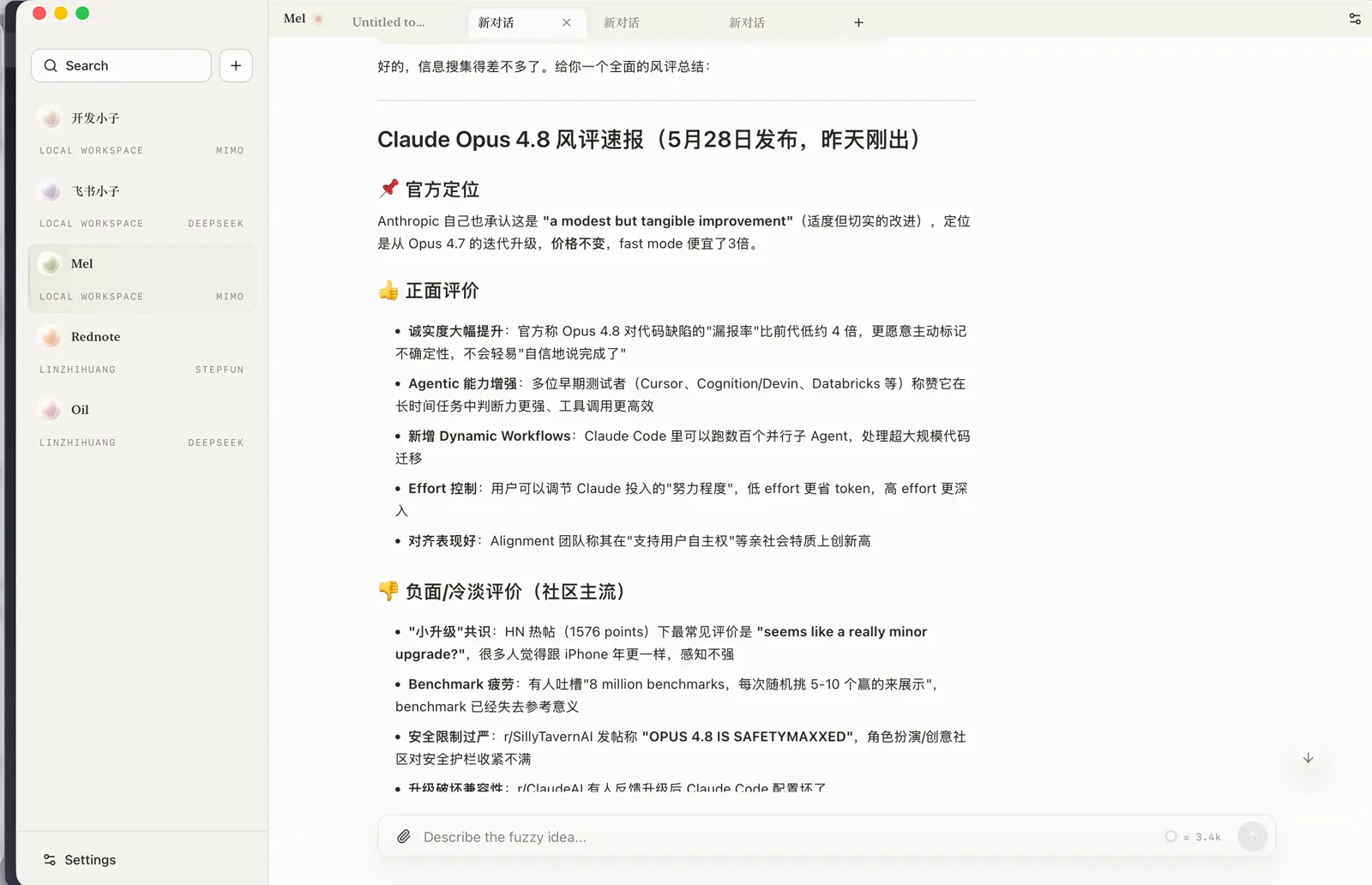Switch to the Untitled to... tab
This screenshot has width=1372, height=885.
[388, 22]
